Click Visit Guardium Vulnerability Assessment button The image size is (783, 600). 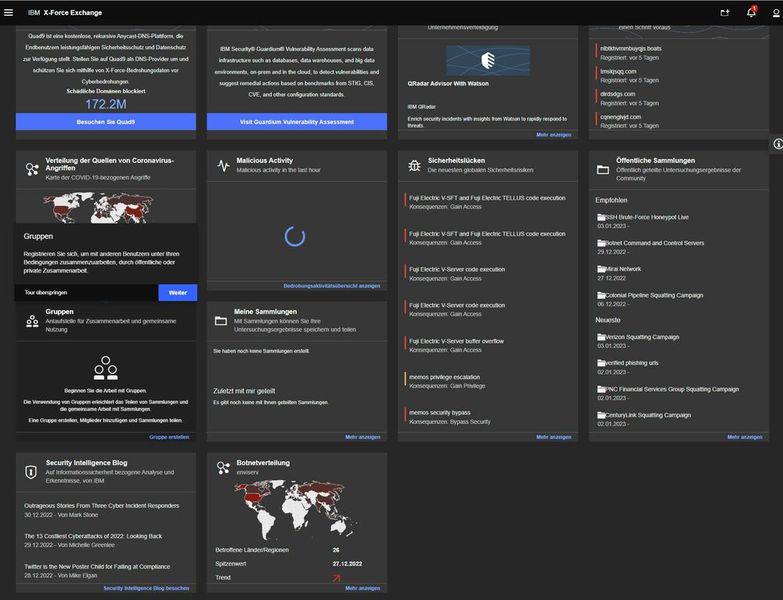pyautogui.click(x=297, y=122)
